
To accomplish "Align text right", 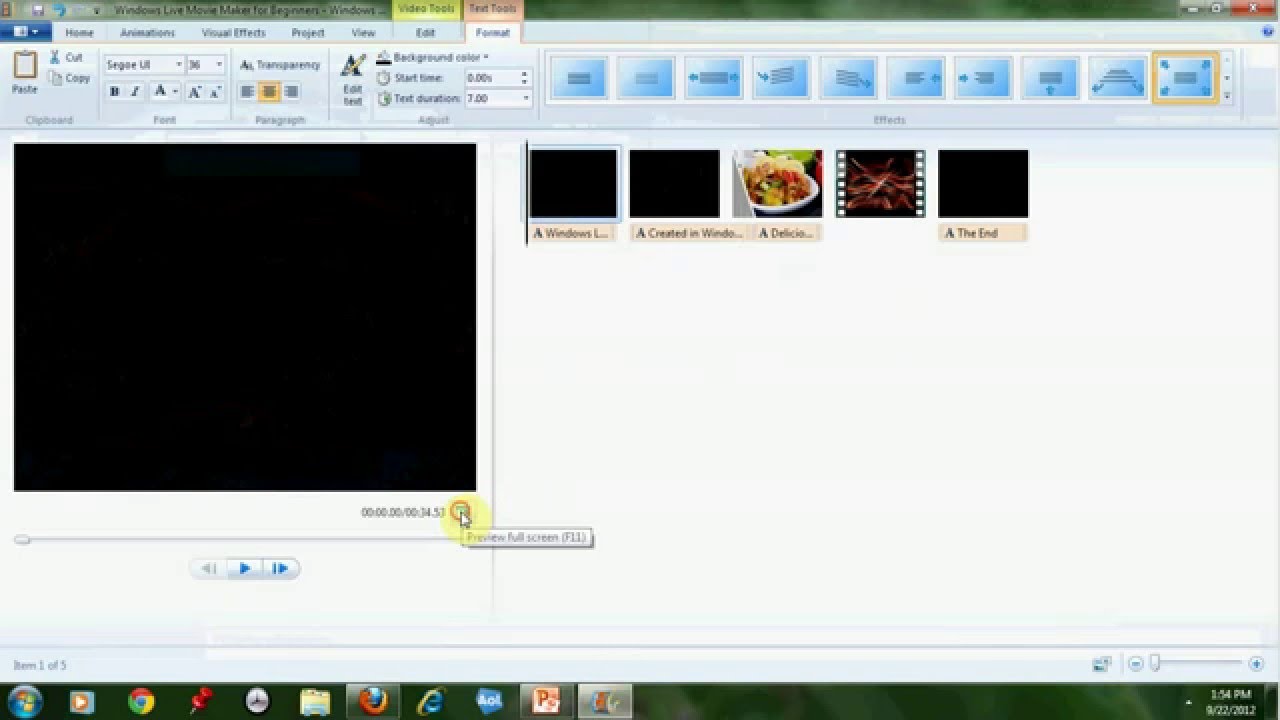I will coord(291,92).
